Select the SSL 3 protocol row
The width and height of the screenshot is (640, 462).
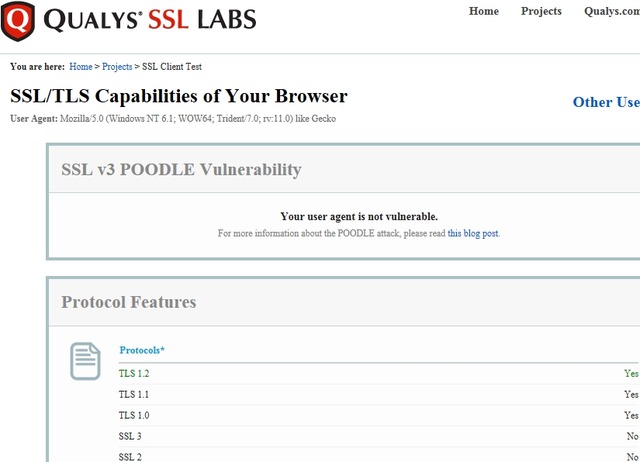[x=378, y=436]
